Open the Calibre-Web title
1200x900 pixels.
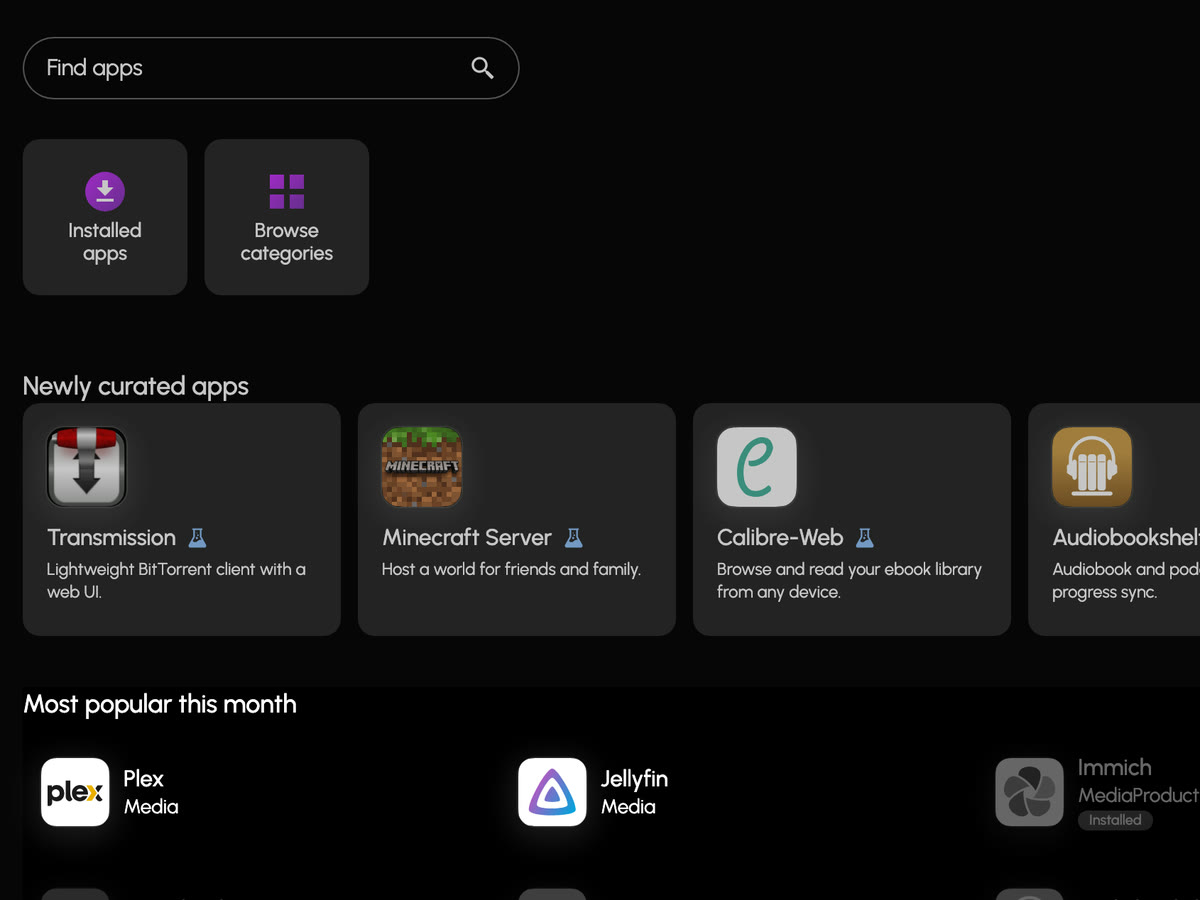pyautogui.click(x=780, y=537)
